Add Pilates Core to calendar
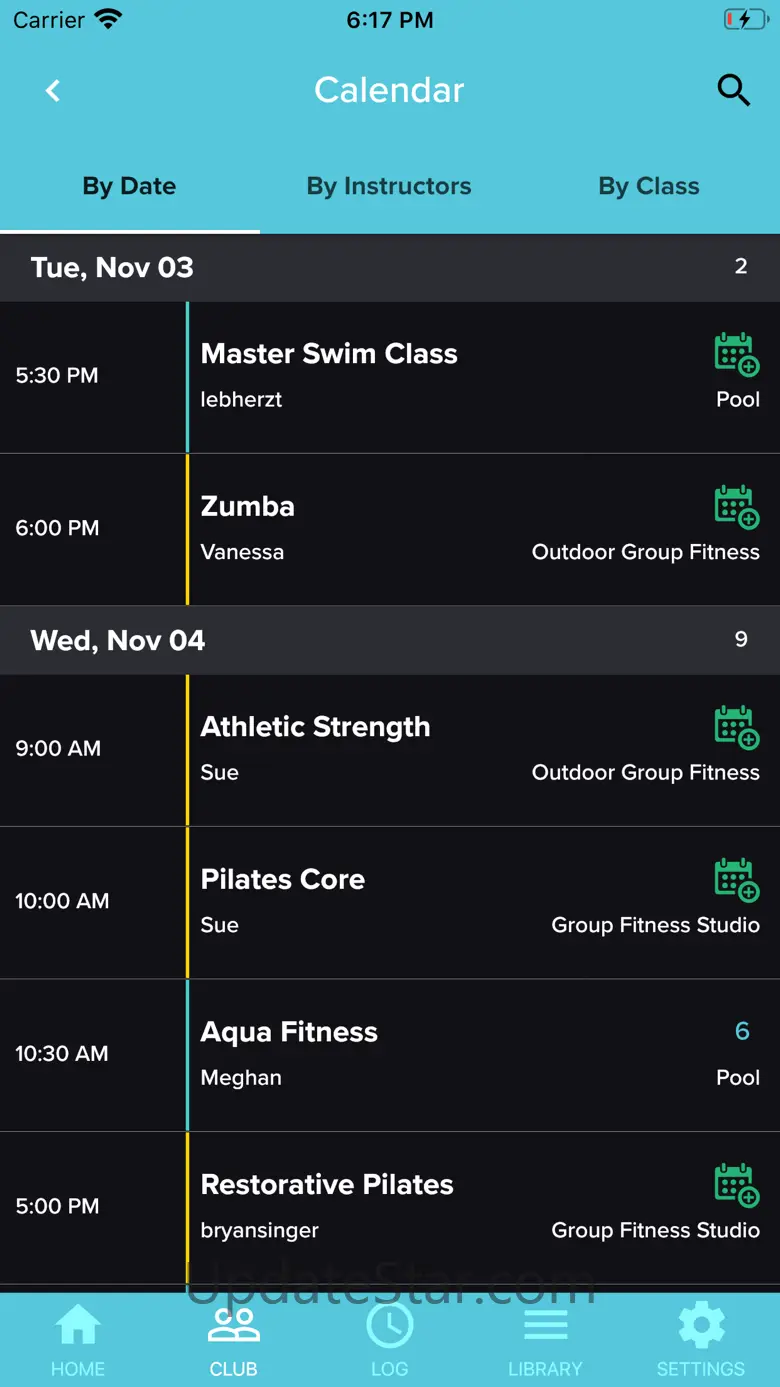Image resolution: width=780 pixels, height=1387 pixels. [736, 880]
